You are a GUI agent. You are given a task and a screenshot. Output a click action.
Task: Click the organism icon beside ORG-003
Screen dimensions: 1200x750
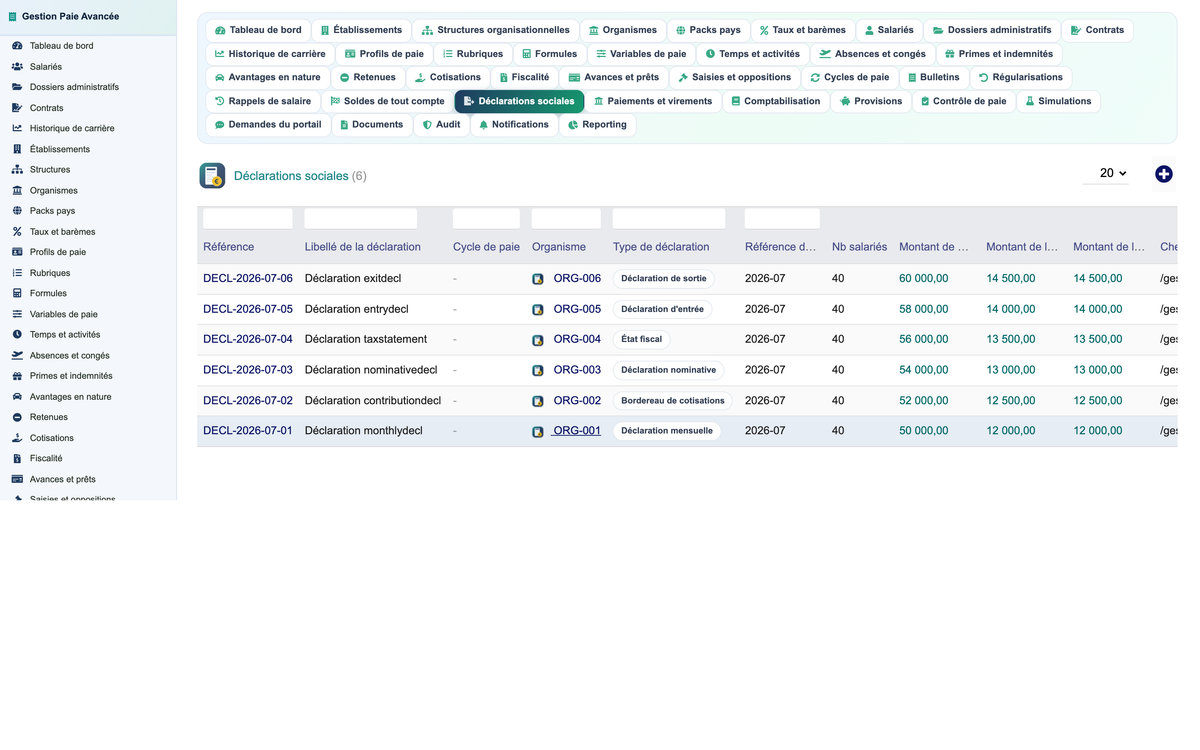click(538, 370)
